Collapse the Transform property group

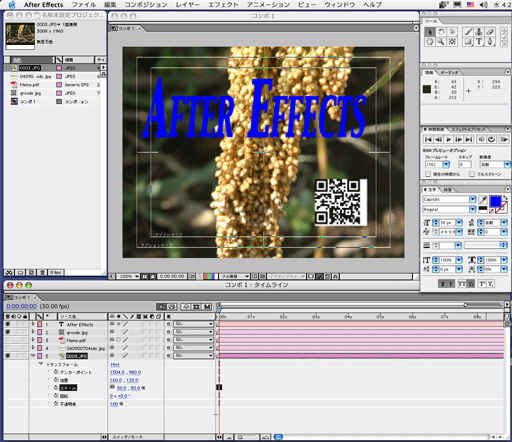pos(41,364)
